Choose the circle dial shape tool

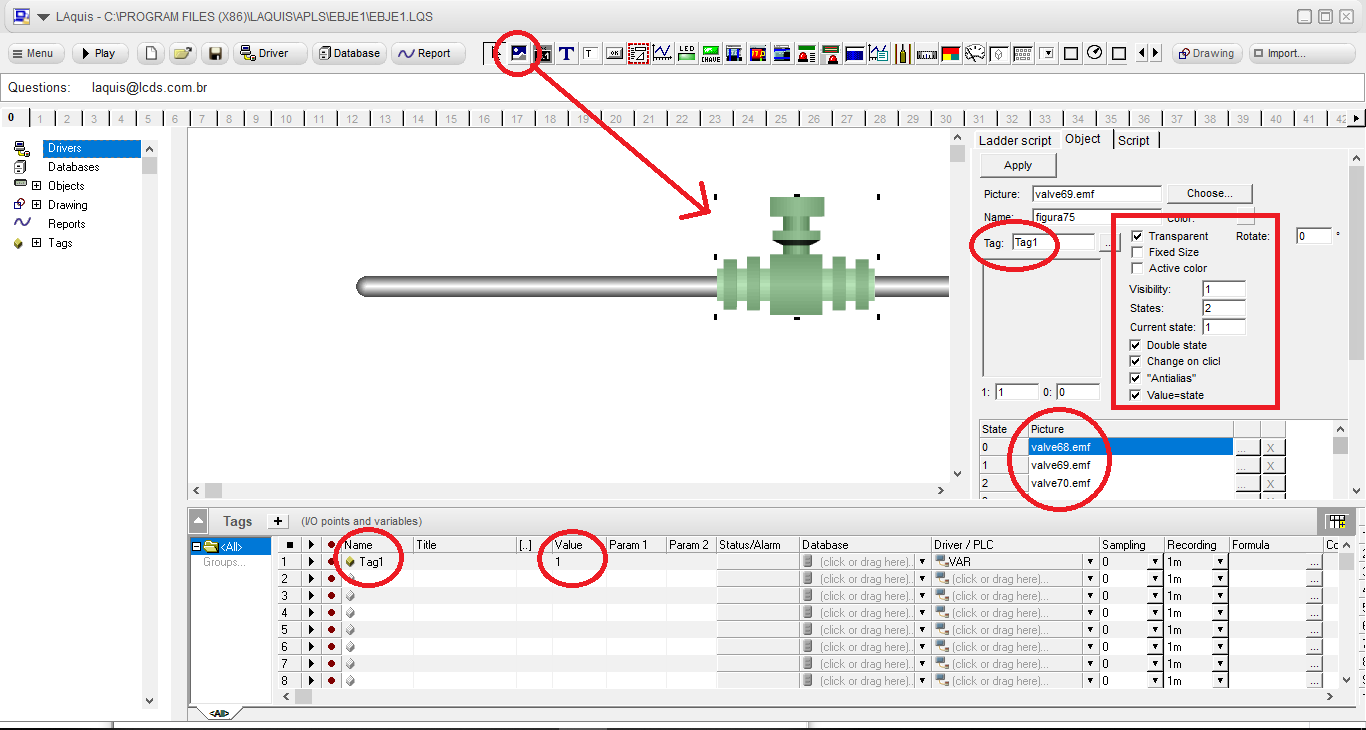pyautogui.click(x=1095, y=53)
